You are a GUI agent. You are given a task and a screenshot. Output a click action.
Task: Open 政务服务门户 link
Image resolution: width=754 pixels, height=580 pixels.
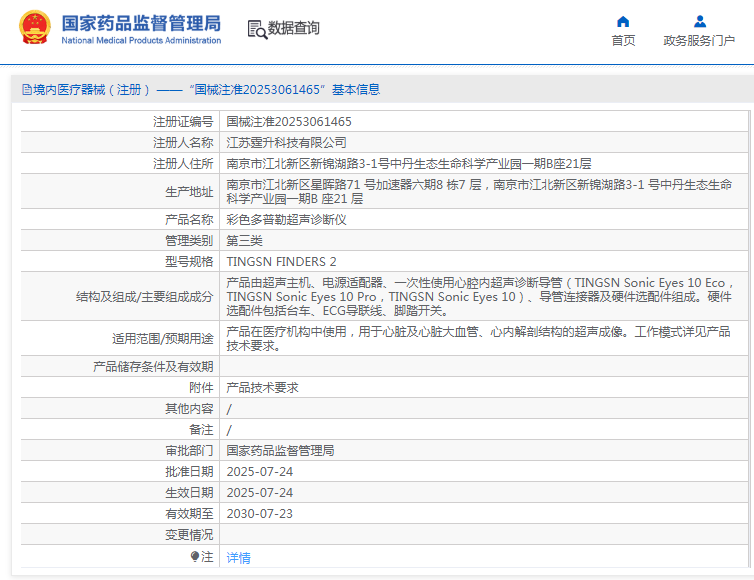699,40
